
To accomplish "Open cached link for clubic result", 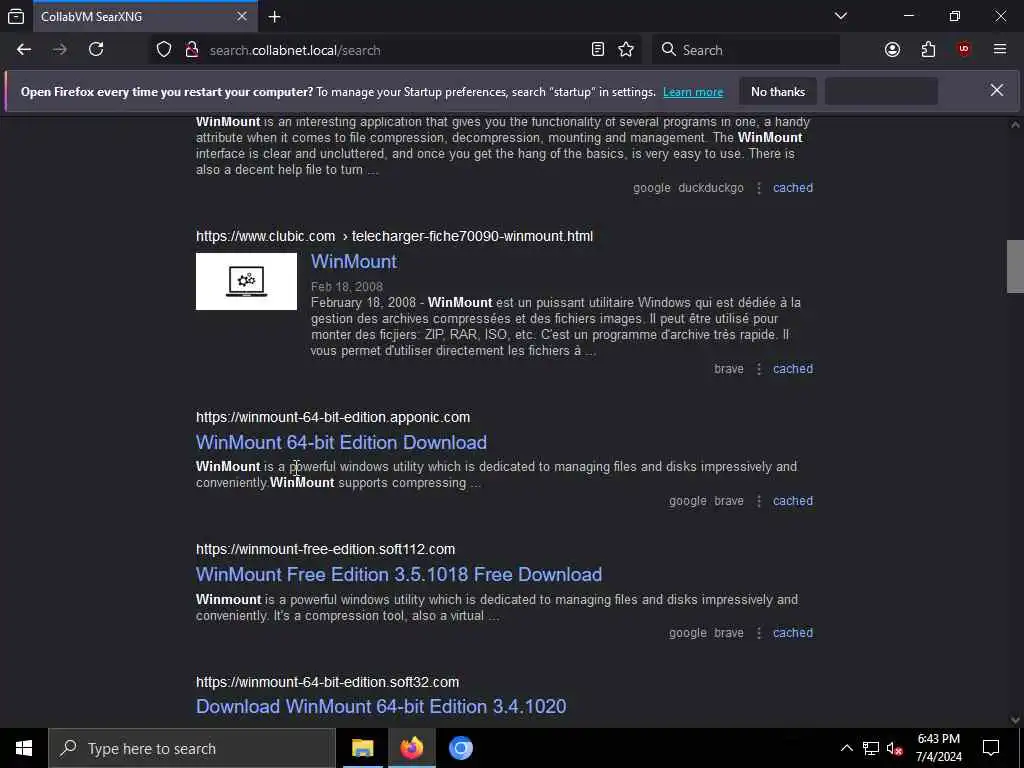I will point(793,369).
